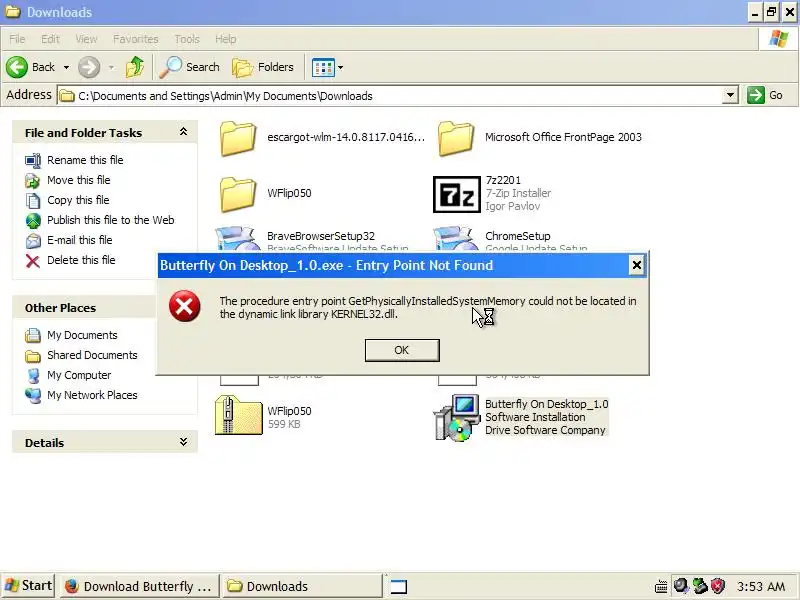Click the Butterfly On Desktop_1.0 file name

(x=546, y=404)
